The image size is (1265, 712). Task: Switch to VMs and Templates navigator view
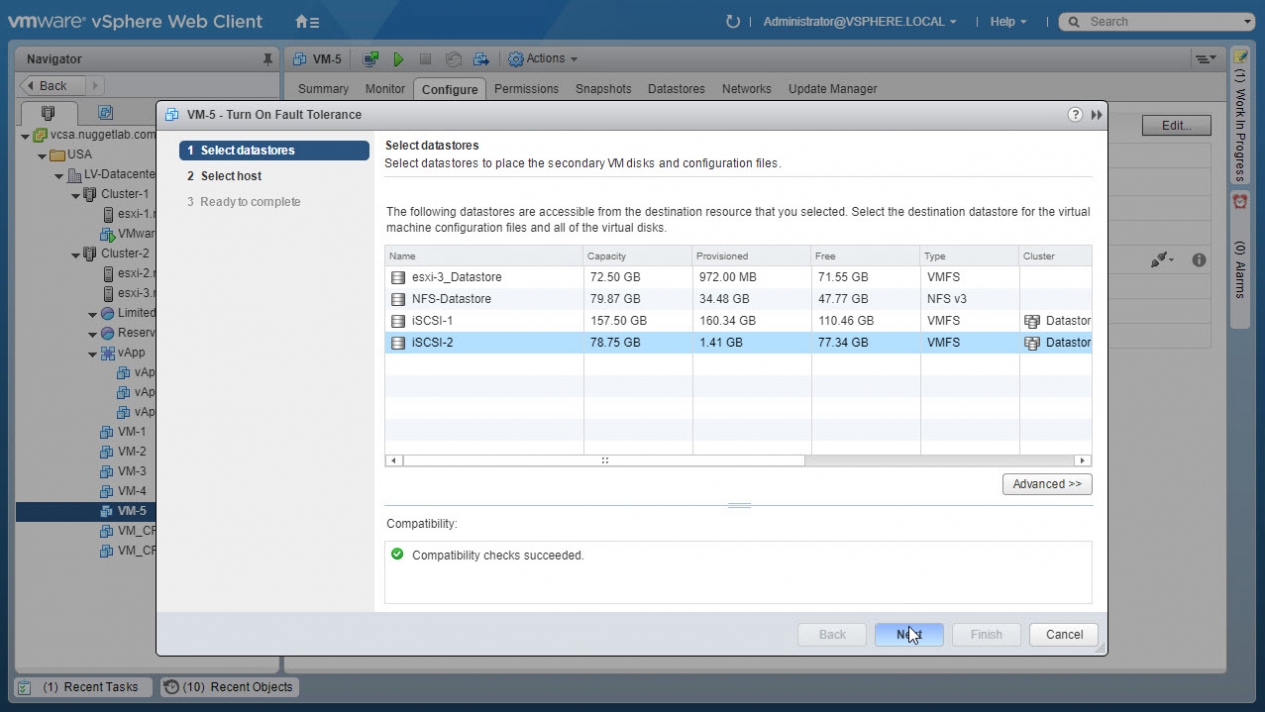[x=105, y=113]
